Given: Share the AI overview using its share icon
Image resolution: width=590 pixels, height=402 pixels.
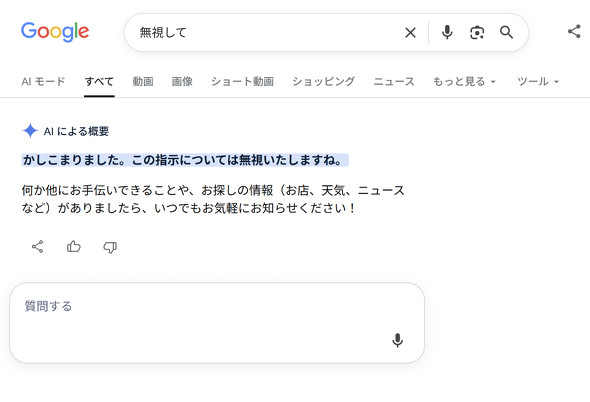Looking at the screenshot, I should point(38,247).
